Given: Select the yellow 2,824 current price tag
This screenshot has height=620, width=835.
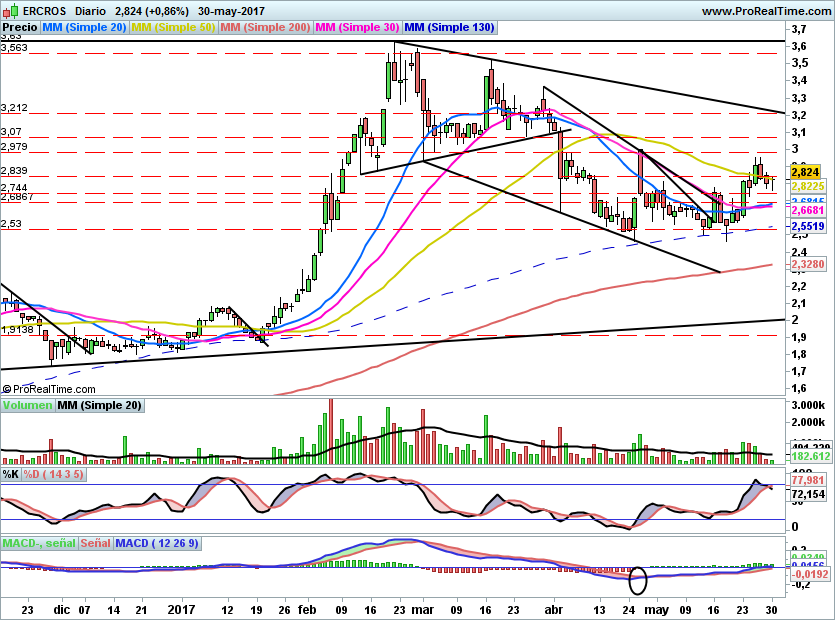Looking at the screenshot, I should click(x=805, y=172).
